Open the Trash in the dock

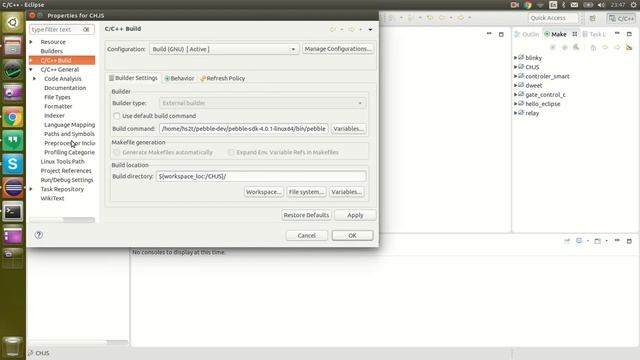[13, 346]
